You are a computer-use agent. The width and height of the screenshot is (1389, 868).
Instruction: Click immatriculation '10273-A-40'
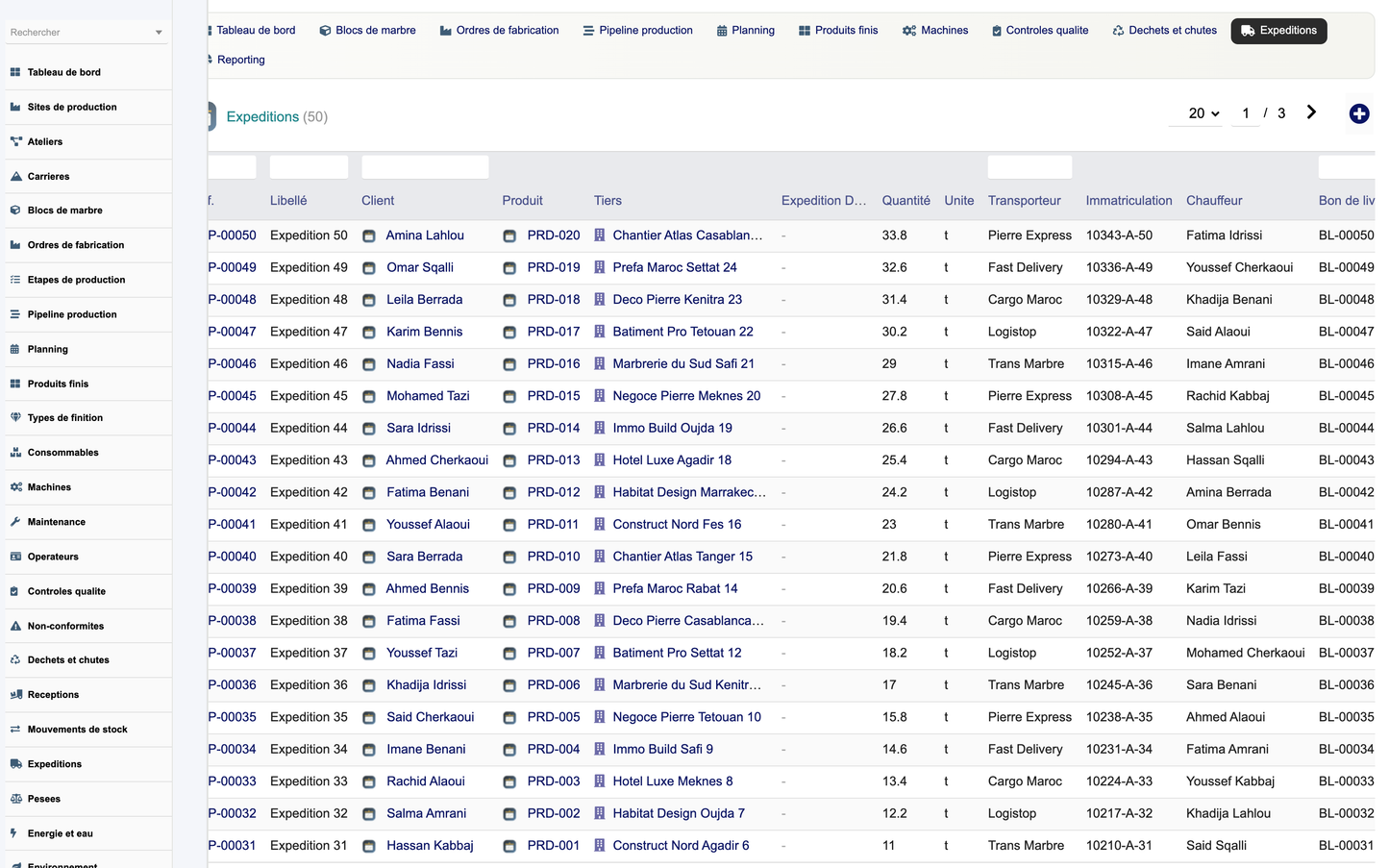pos(1119,557)
